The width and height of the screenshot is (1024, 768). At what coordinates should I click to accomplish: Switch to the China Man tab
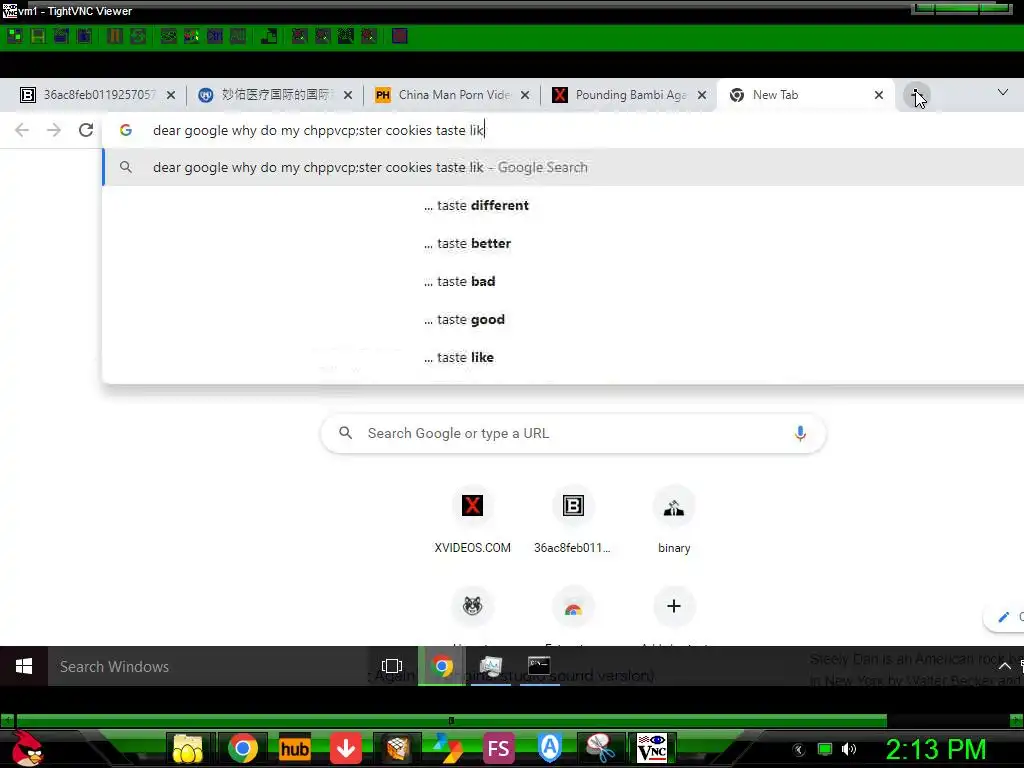tap(453, 95)
